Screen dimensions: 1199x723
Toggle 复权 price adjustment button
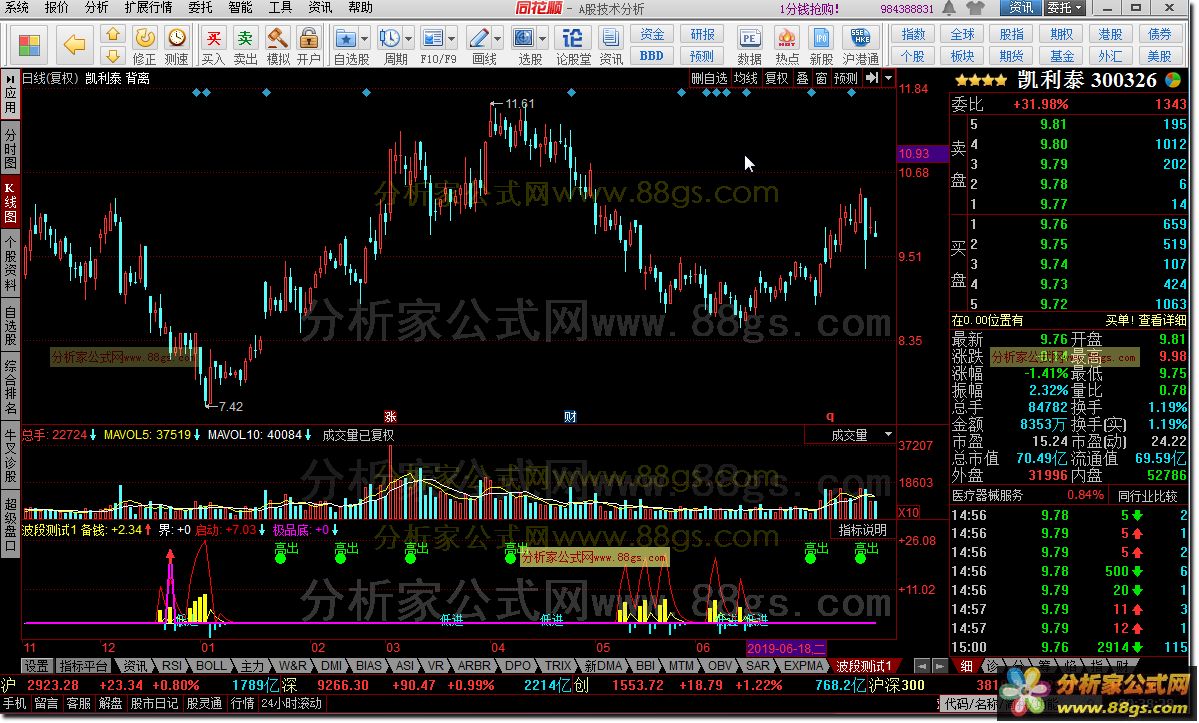tap(777, 78)
